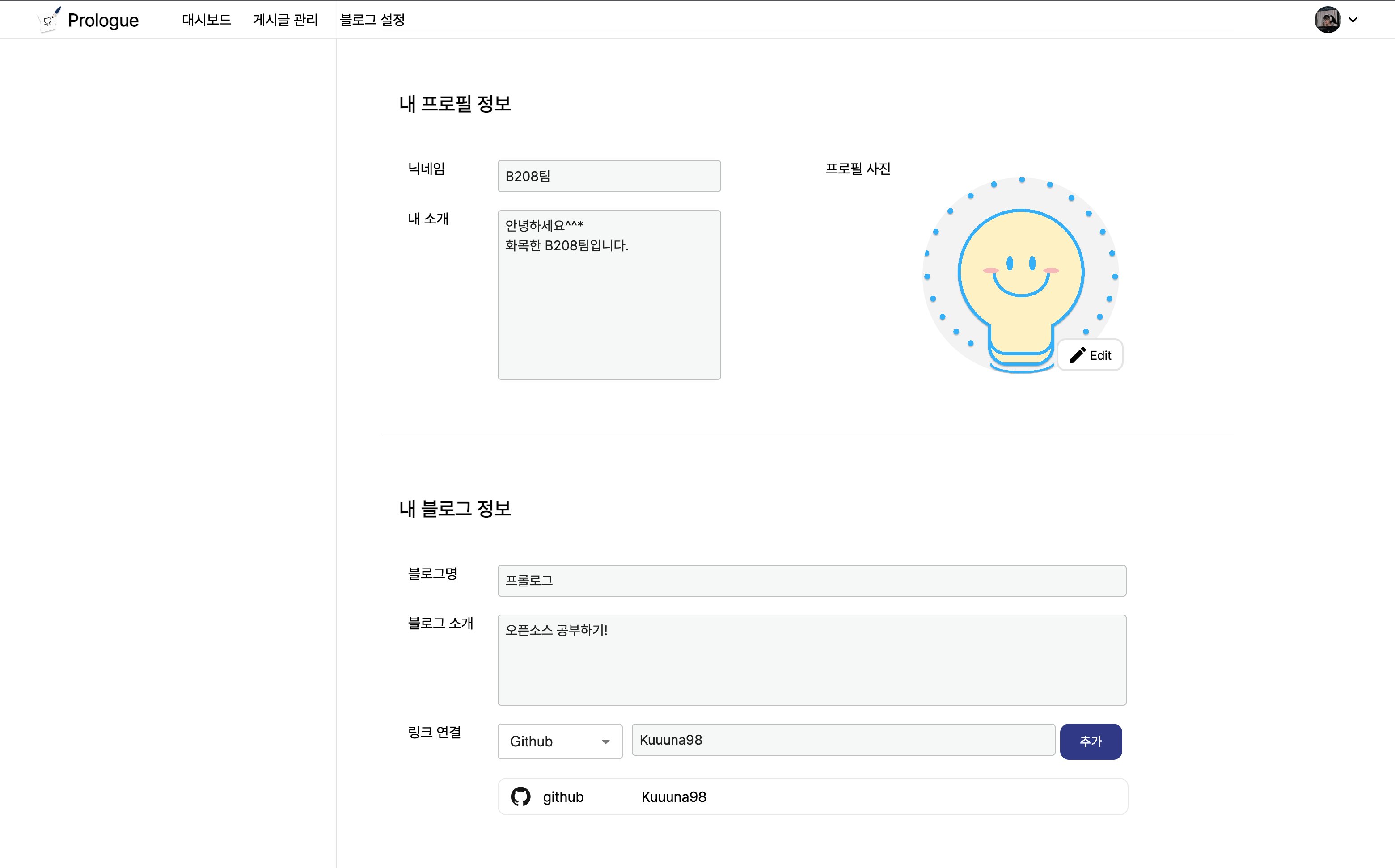This screenshot has height=868, width=1395.
Task: Click the Prologue quill logo icon
Action: [x=49, y=20]
